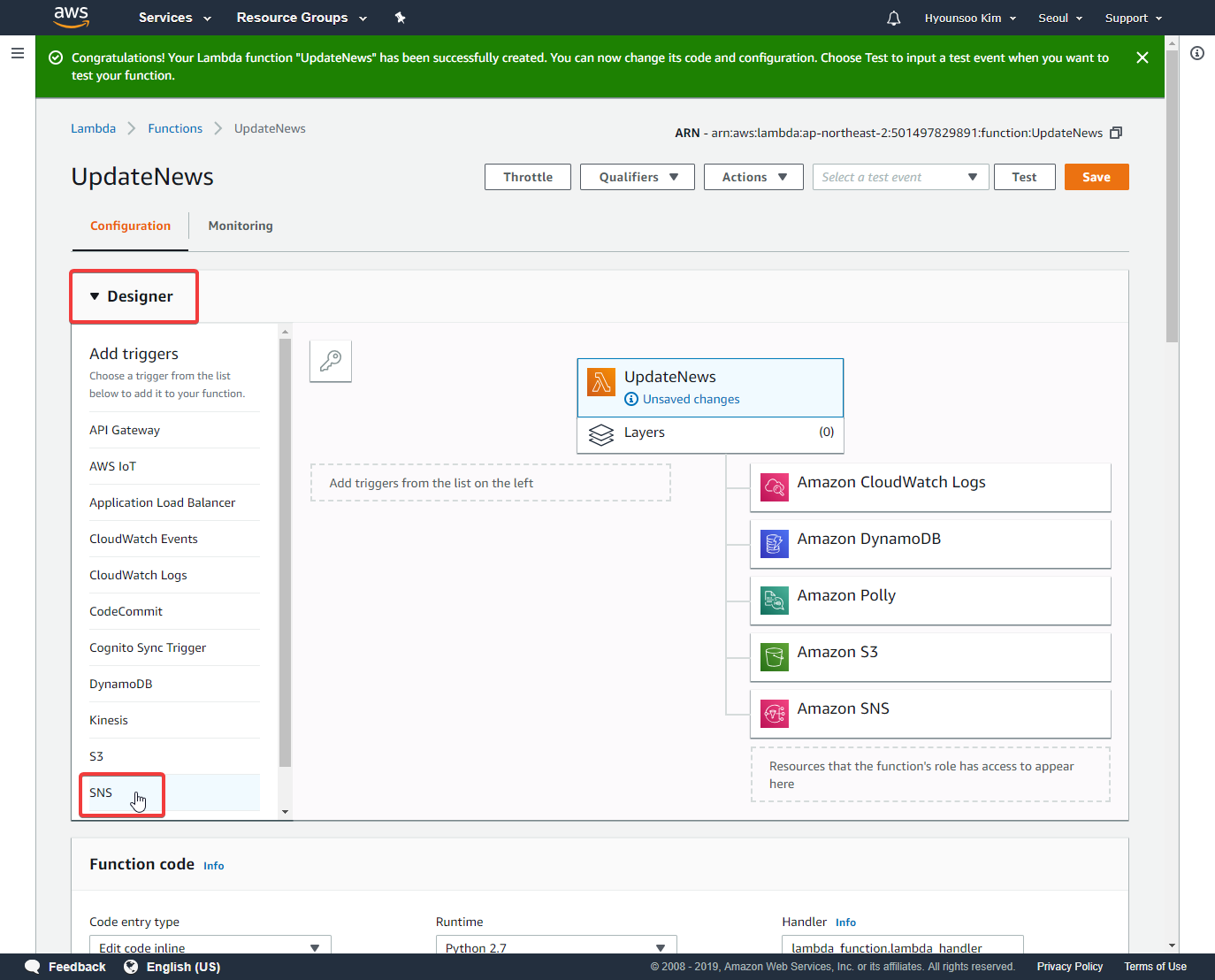Click the Test button

(1024, 177)
